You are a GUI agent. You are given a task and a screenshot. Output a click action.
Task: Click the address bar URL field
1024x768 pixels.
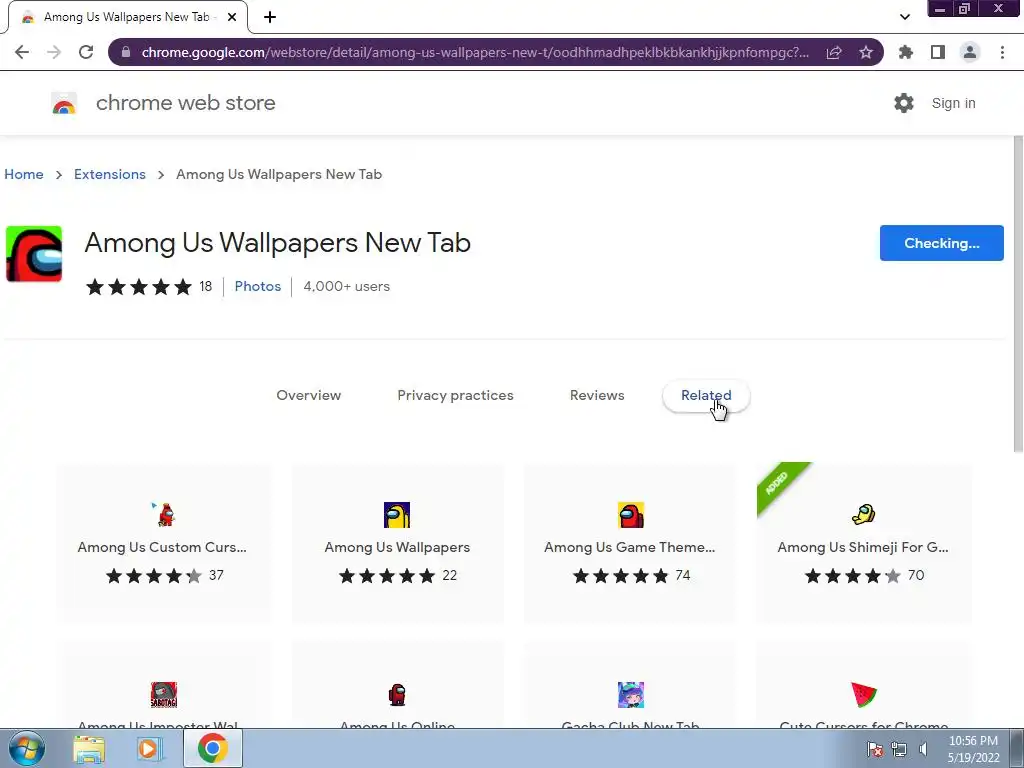click(475, 52)
